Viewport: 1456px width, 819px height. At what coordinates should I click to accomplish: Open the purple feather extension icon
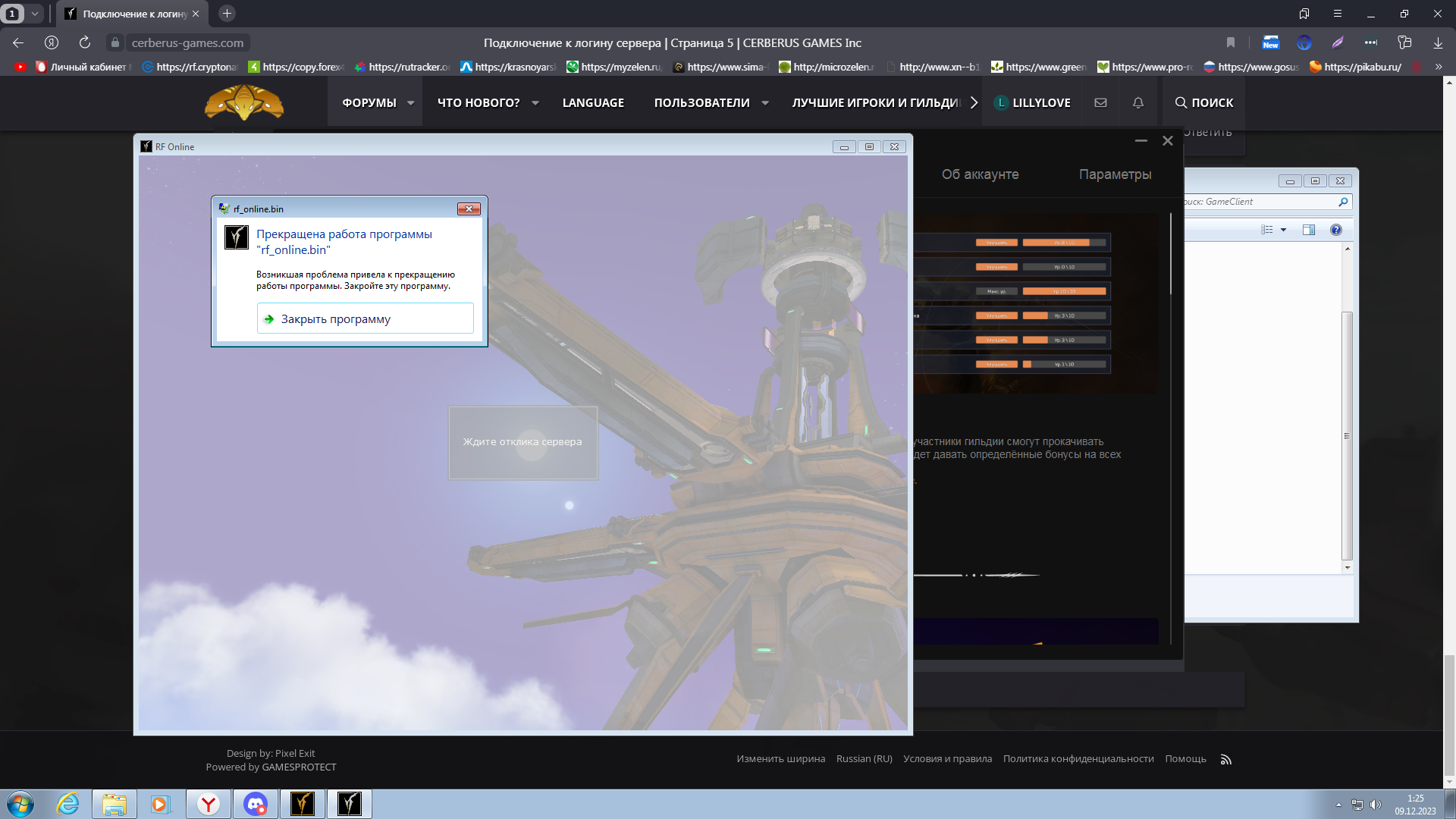tap(1338, 42)
